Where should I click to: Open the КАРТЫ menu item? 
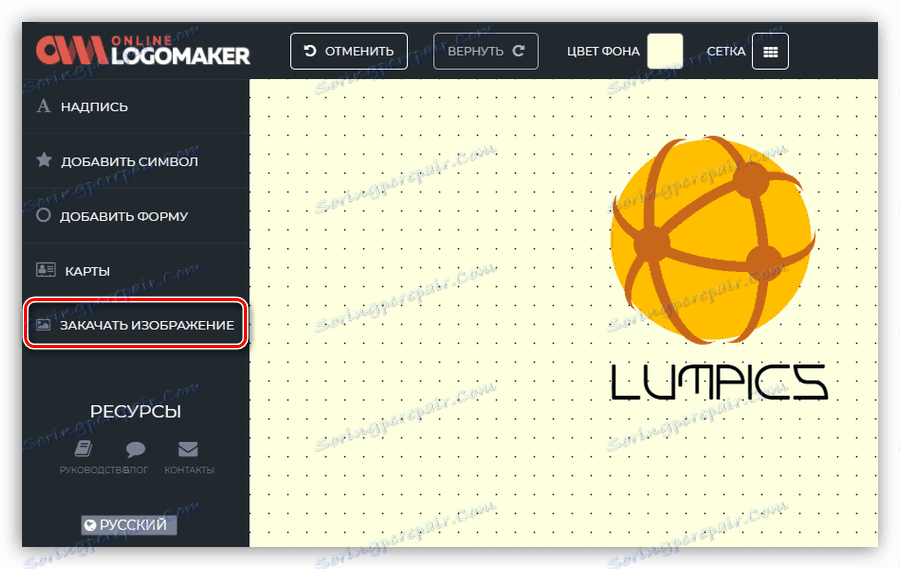135,270
